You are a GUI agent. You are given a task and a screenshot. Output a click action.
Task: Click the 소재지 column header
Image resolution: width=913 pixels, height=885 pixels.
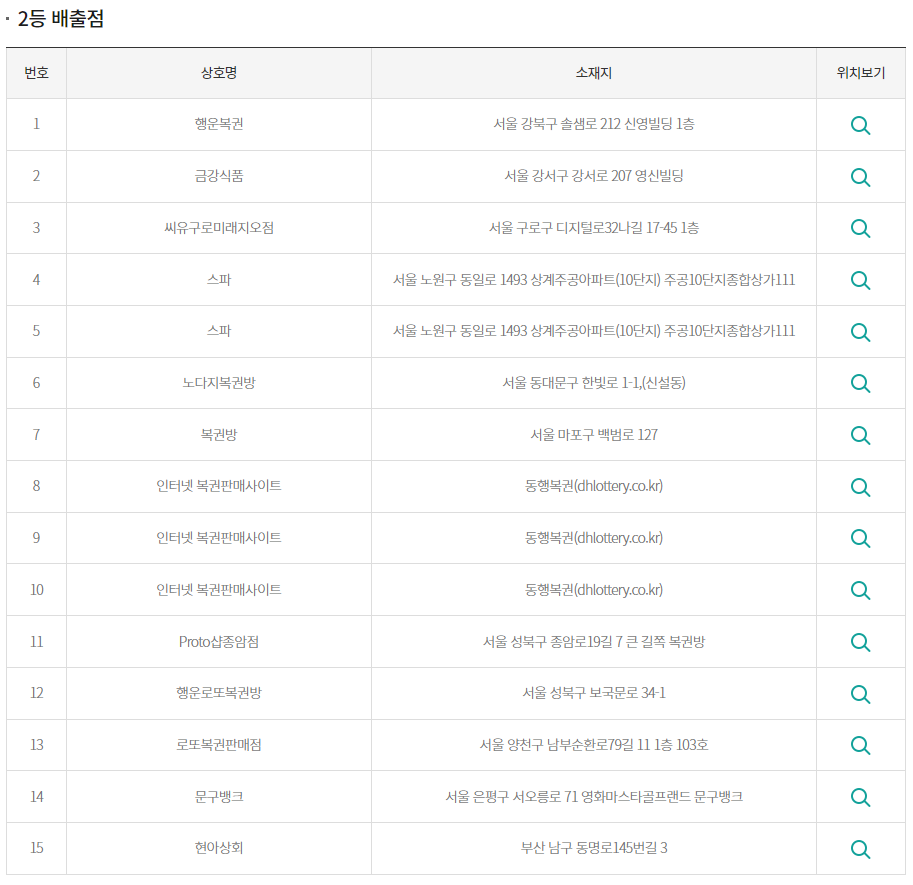[593, 73]
